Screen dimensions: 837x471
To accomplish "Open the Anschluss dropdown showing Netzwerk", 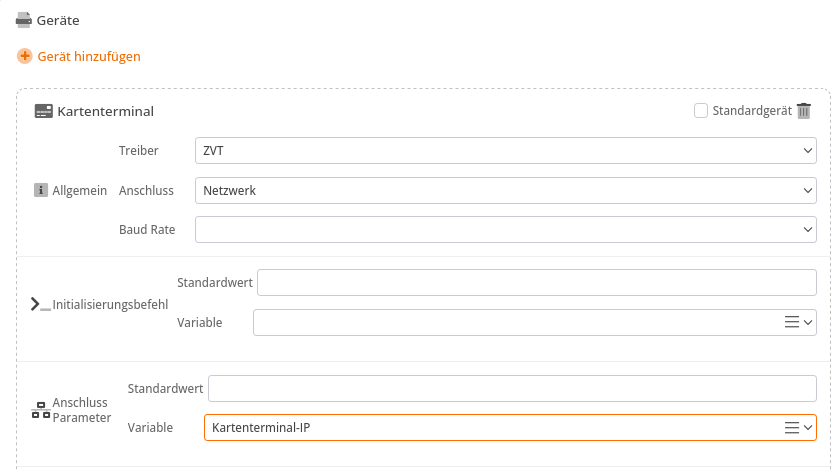I will coord(506,191).
